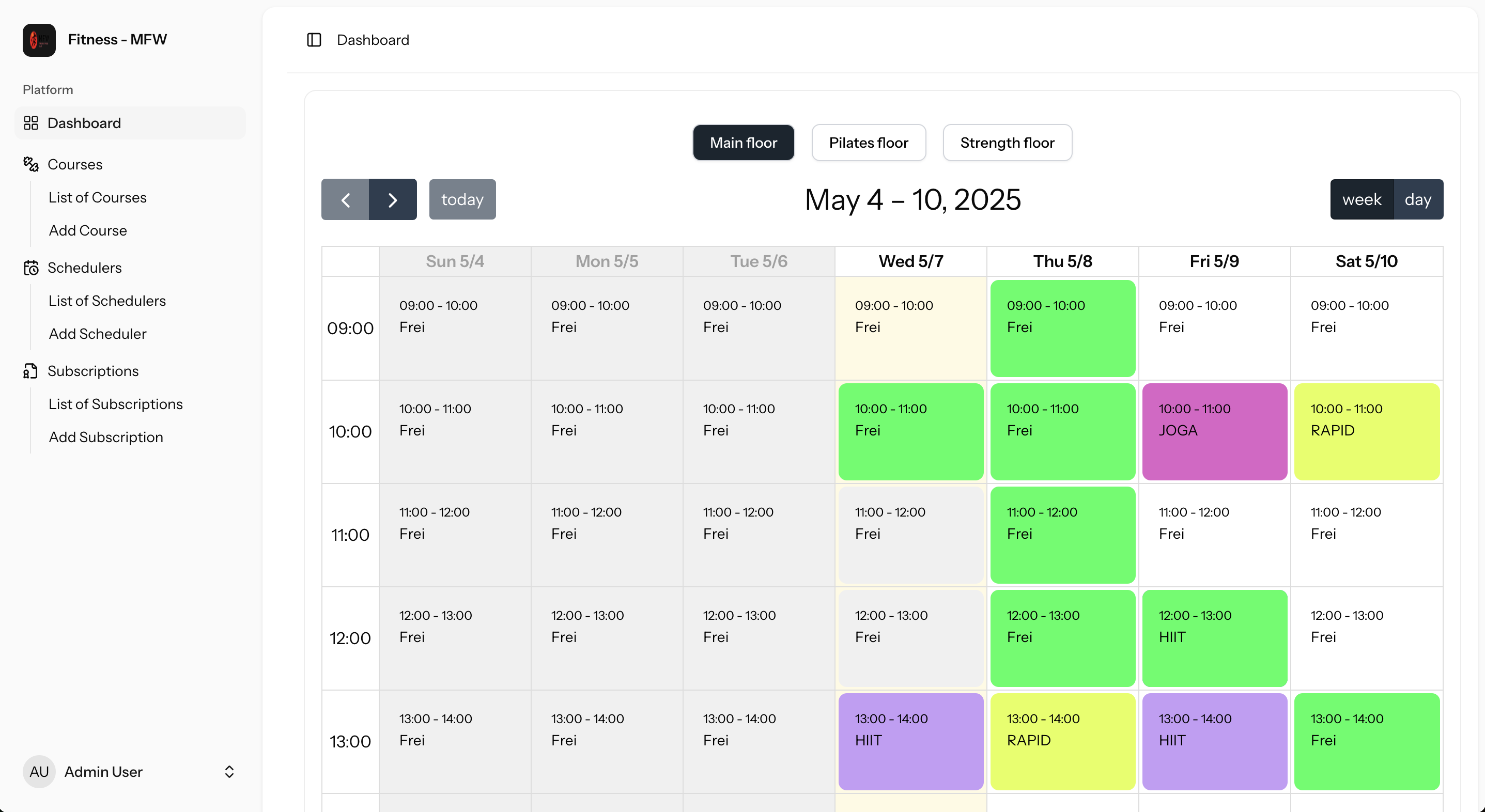Image resolution: width=1485 pixels, height=812 pixels.
Task: Select green Frei slot Wednesday 10:00
Action: [911, 432]
